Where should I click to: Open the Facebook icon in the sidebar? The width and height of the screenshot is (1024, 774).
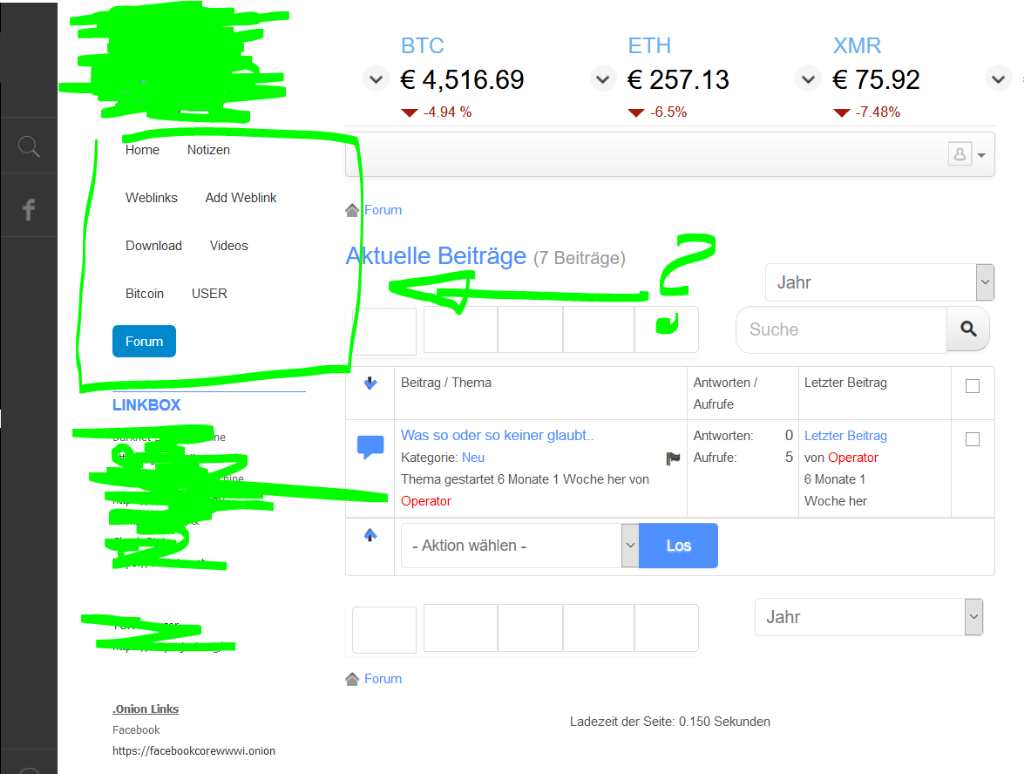tap(29, 209)
